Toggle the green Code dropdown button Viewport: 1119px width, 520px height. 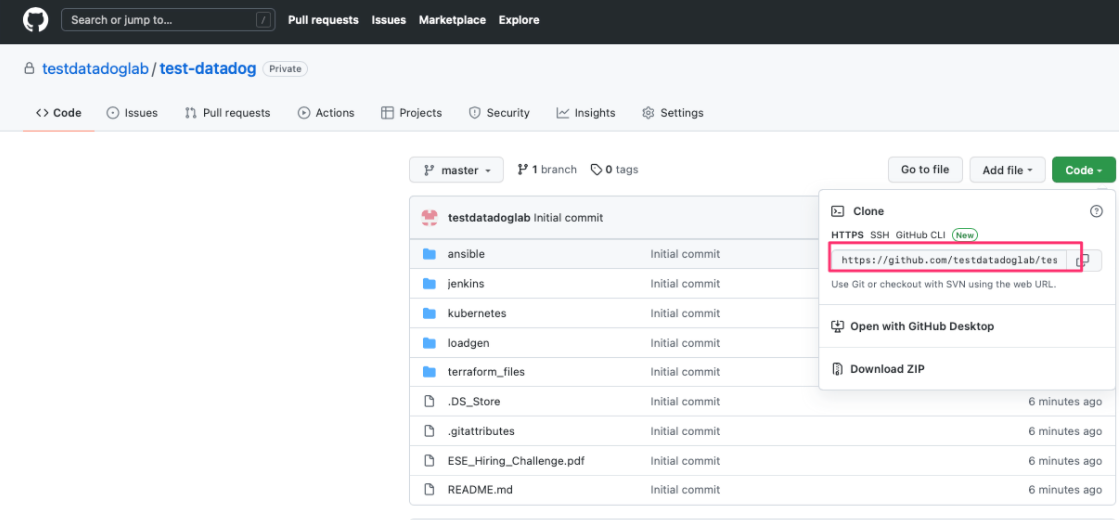pos(1084,170)
